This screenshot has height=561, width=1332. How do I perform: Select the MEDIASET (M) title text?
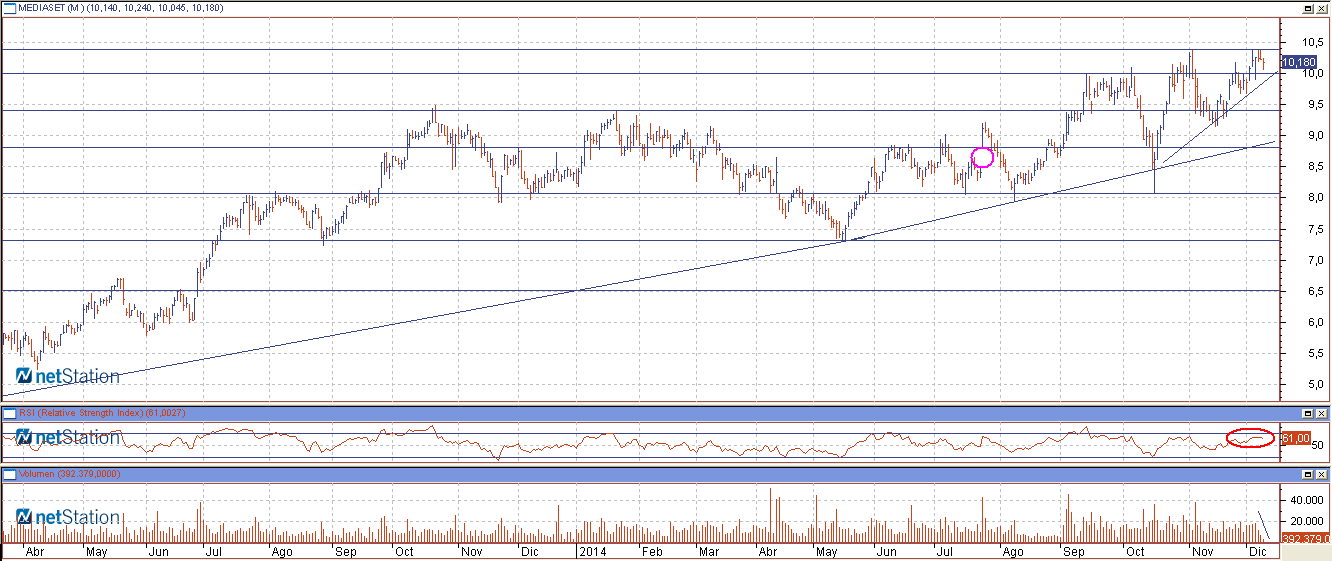coord(50,8)
